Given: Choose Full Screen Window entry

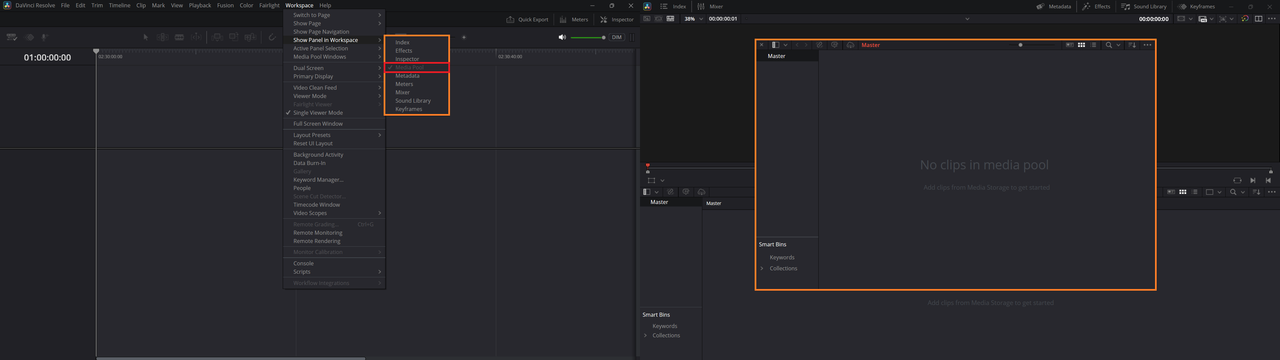Looking at the screenshot, I should pos(333,124).
